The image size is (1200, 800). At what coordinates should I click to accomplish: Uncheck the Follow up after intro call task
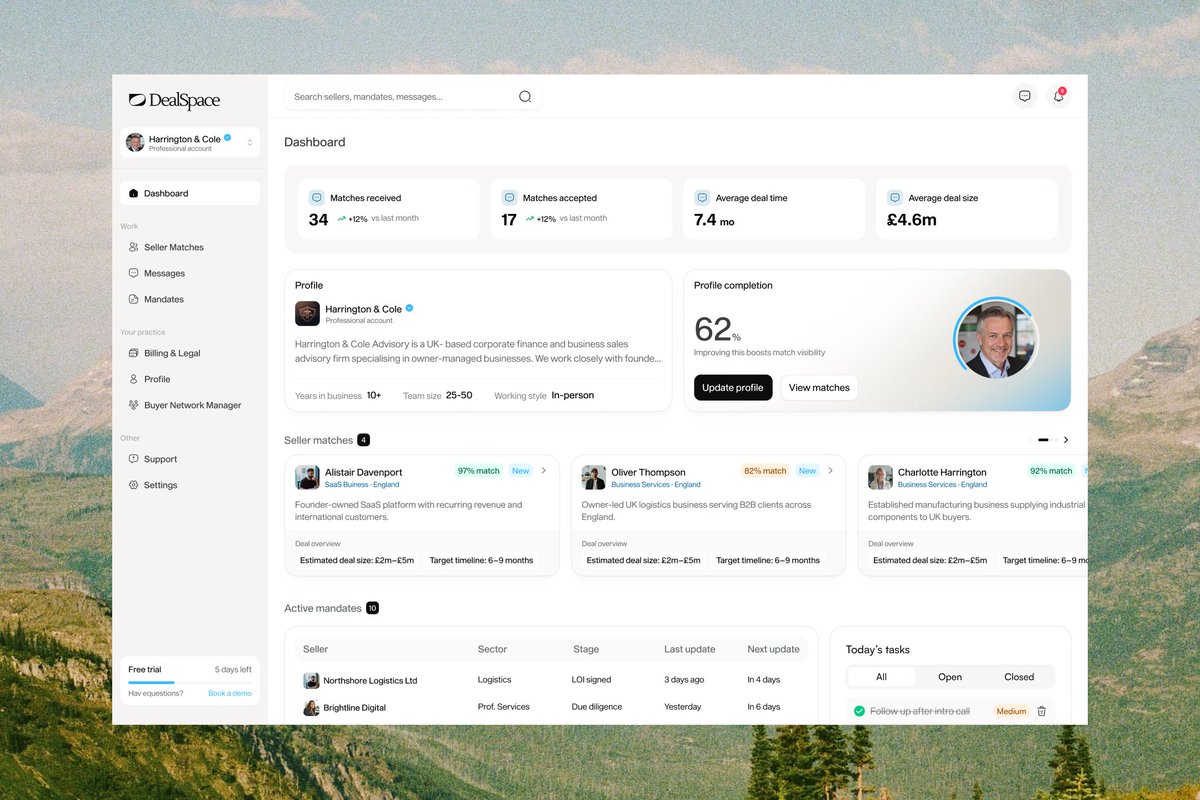tap(859, 711)
